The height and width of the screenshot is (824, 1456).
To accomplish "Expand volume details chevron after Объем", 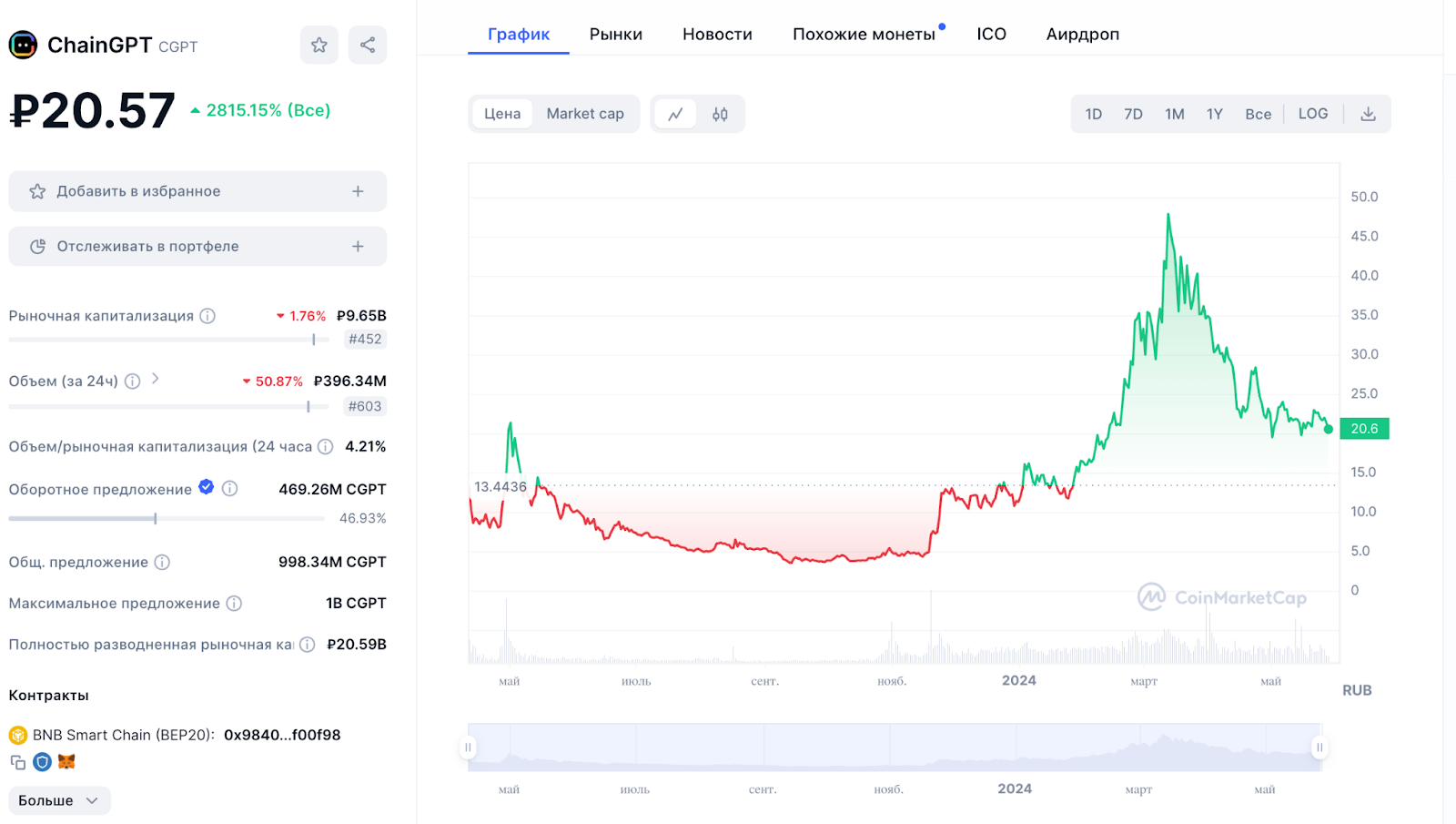I will coord(156,379).
